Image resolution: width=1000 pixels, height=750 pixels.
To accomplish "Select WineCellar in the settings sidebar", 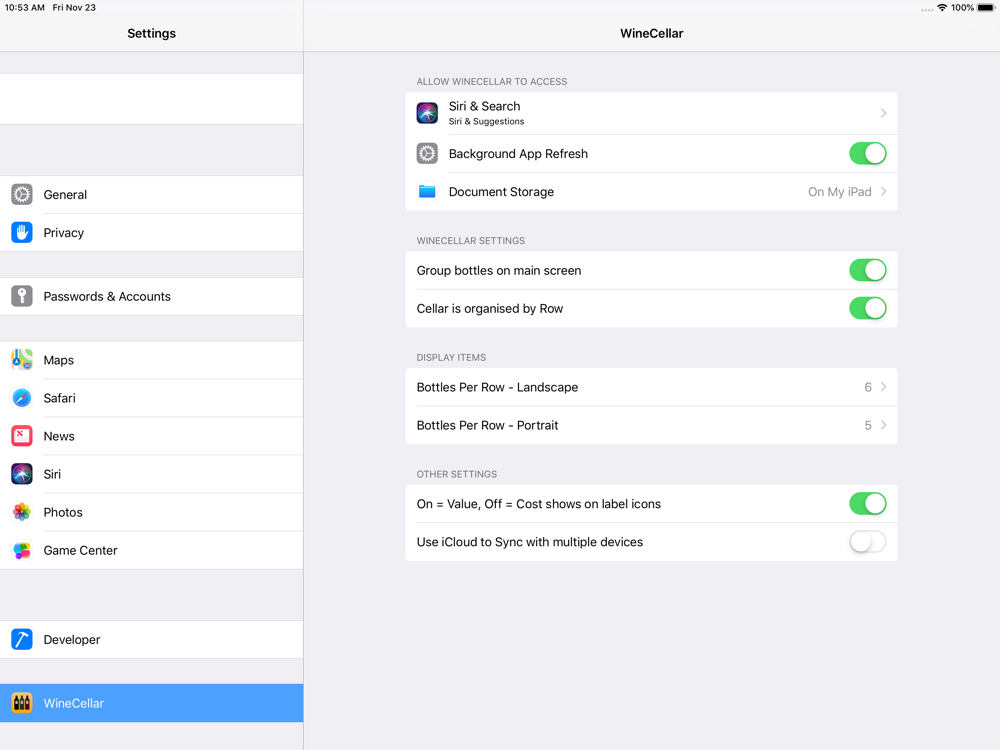I will [152, 703].
